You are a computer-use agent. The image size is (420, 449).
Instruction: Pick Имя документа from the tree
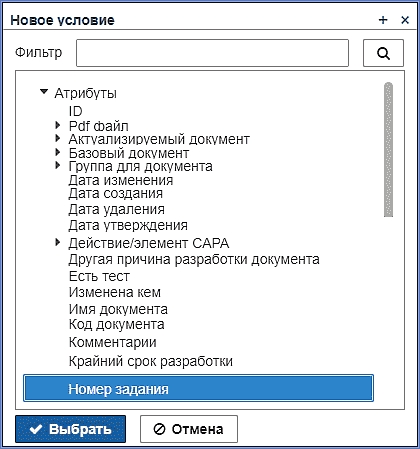click(118, 309)
